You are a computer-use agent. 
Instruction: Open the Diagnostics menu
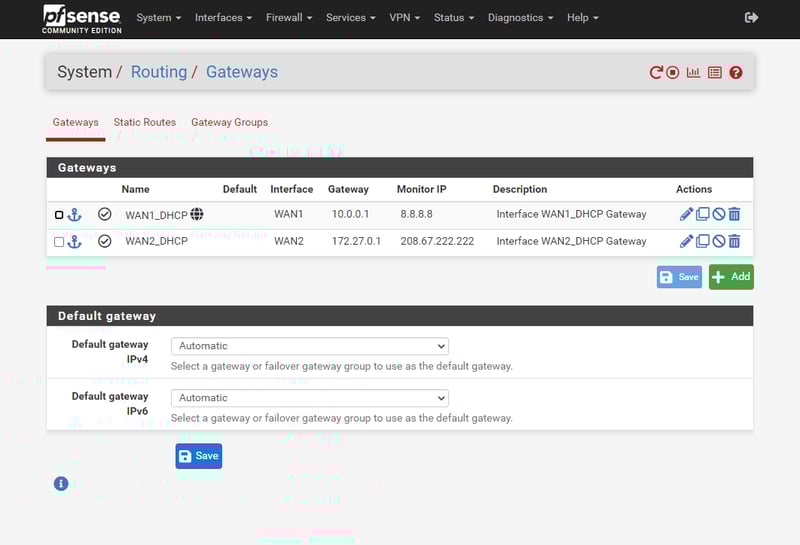click(520, 18)
